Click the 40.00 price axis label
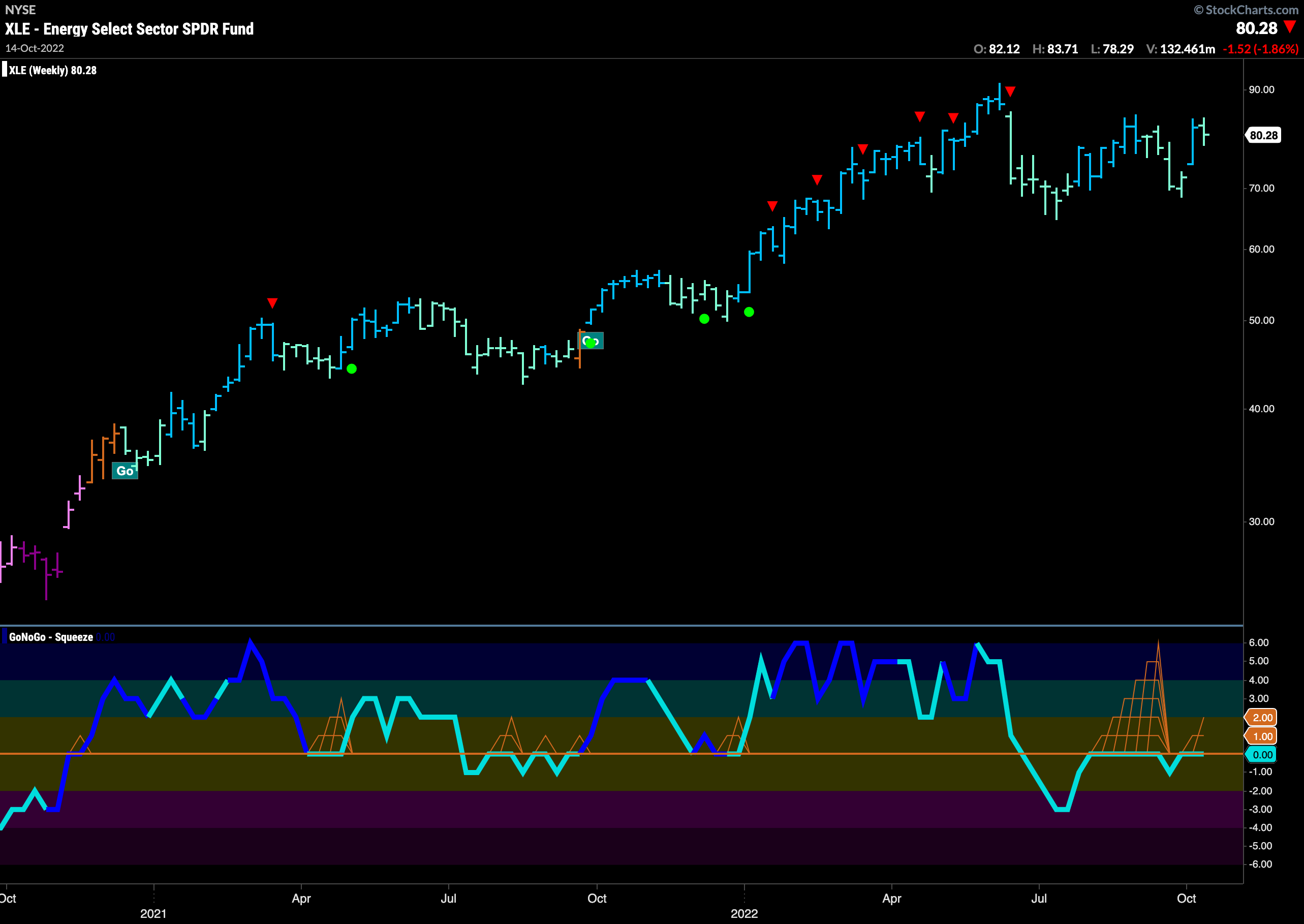The image size is (1304, 924). 1261,409
